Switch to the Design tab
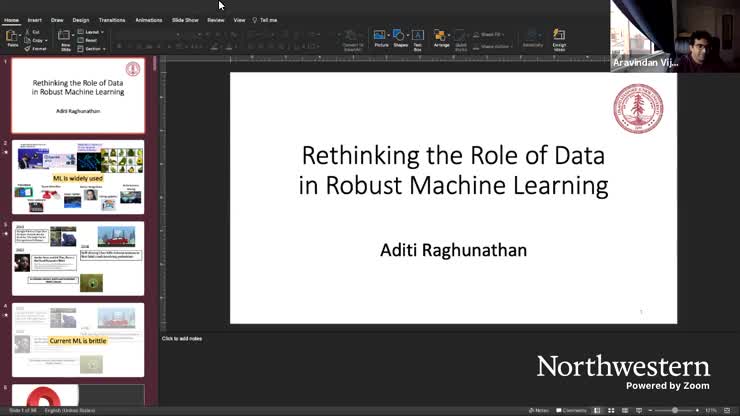 pyautogui.click(x=81, y=20)
